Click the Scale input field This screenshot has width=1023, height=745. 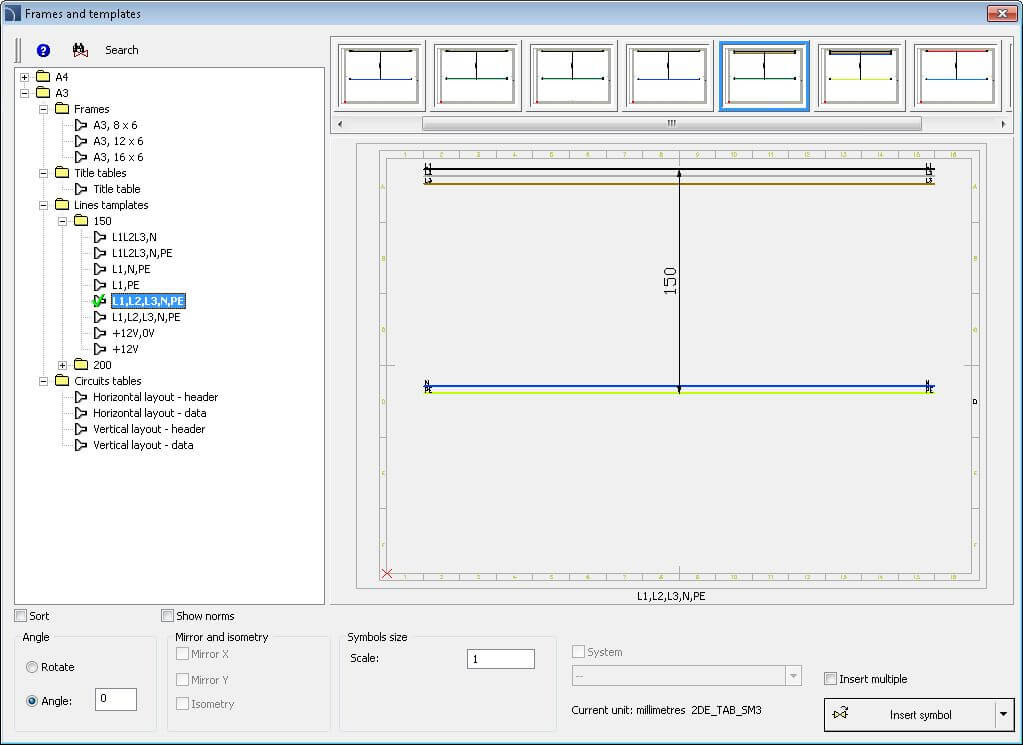click(x=500, y=659)
